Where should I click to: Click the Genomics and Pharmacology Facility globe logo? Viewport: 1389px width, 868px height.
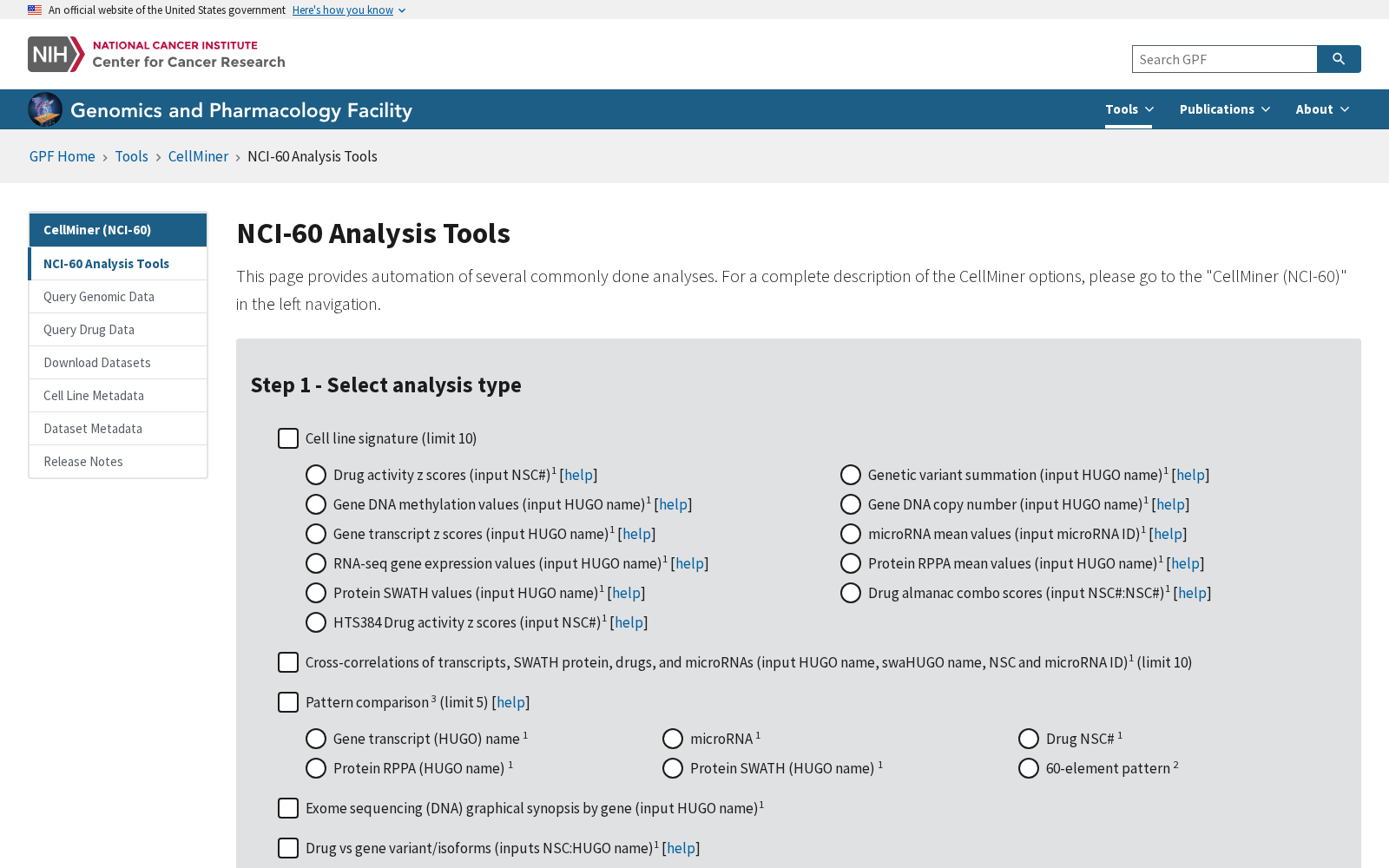pyautogui.click(x=45, y=109)
